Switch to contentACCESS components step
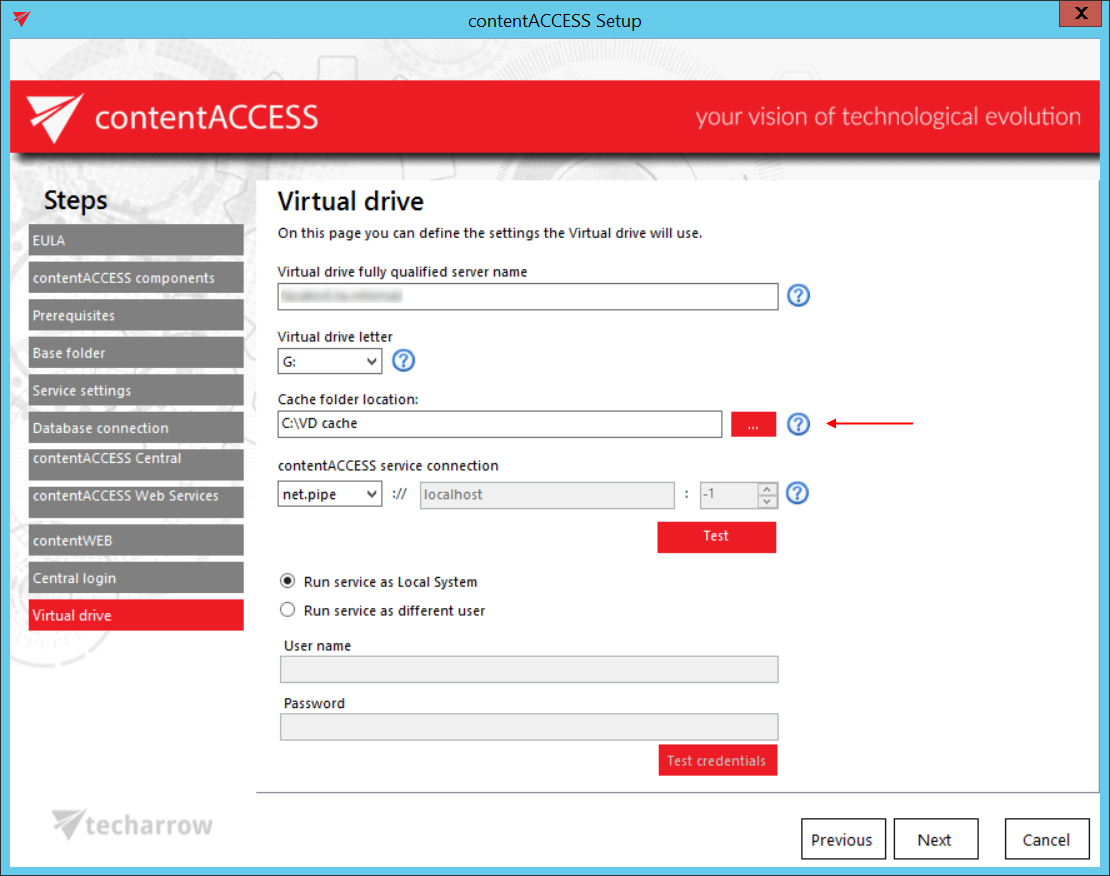1110x876 pixels. coord(136,278)
